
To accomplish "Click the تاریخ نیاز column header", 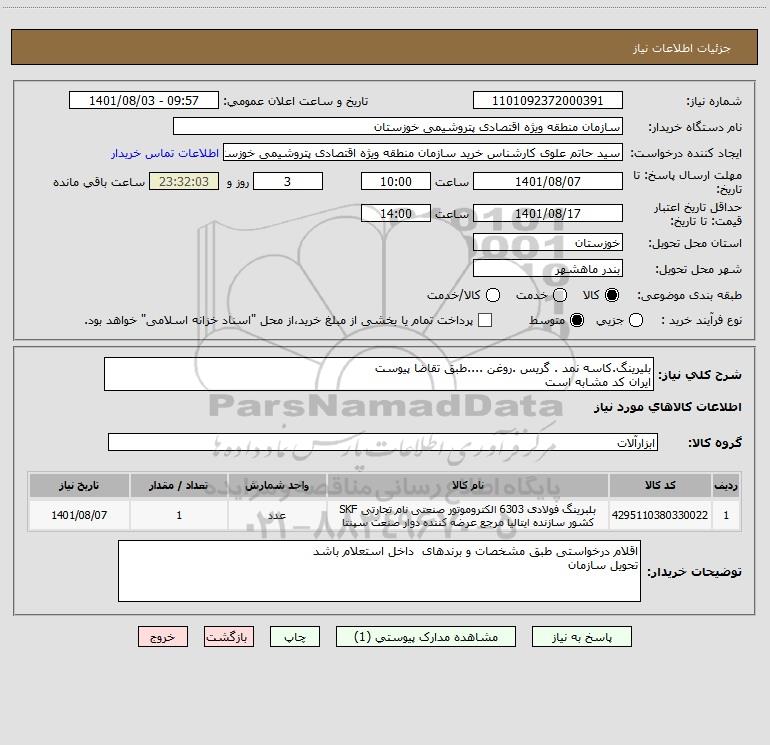I will coord(79,485).
